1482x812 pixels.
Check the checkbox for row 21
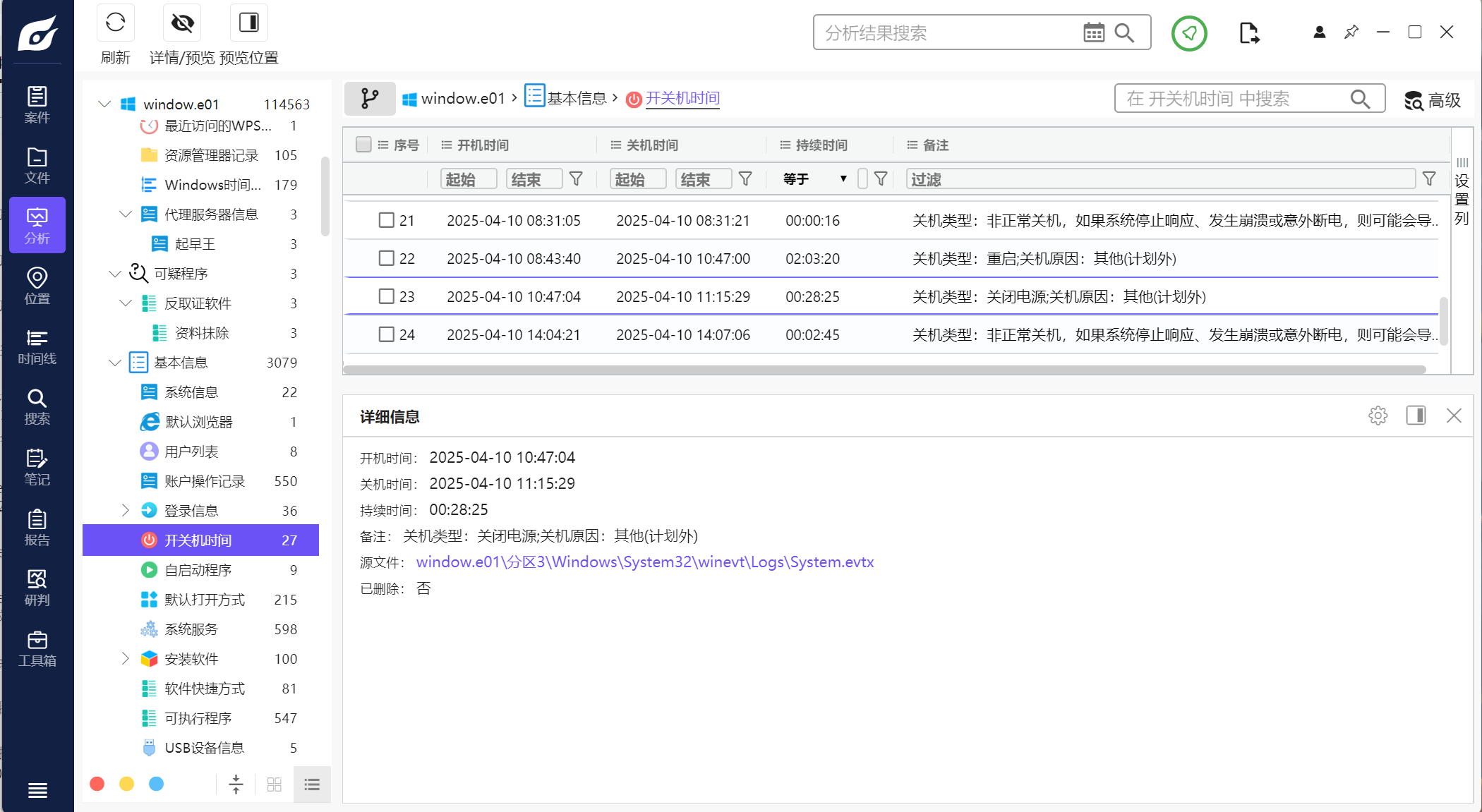pos(386,220)
